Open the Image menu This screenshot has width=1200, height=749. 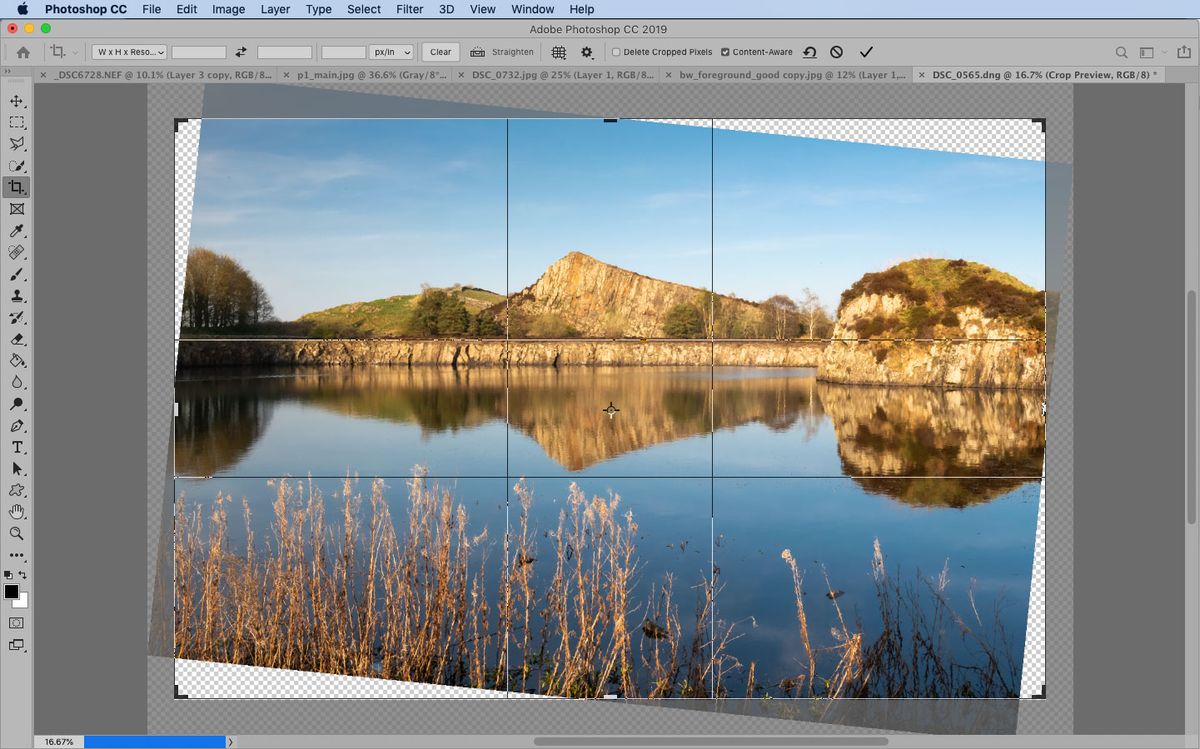[x=228, y=9]
